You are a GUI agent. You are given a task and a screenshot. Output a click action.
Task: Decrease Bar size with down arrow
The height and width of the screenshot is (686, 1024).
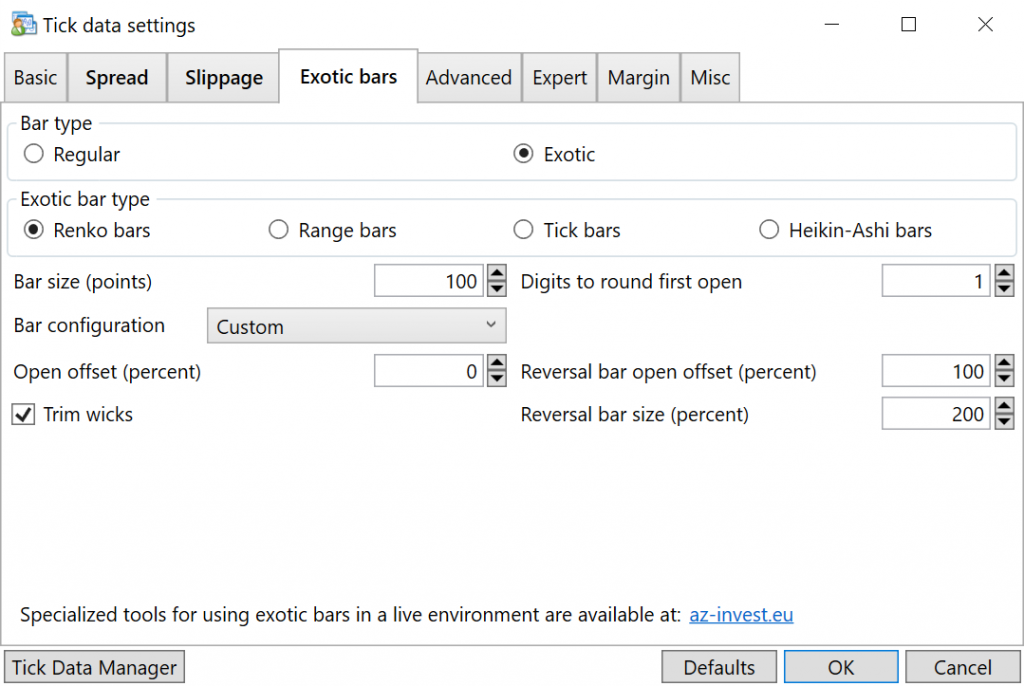[496, 289]
